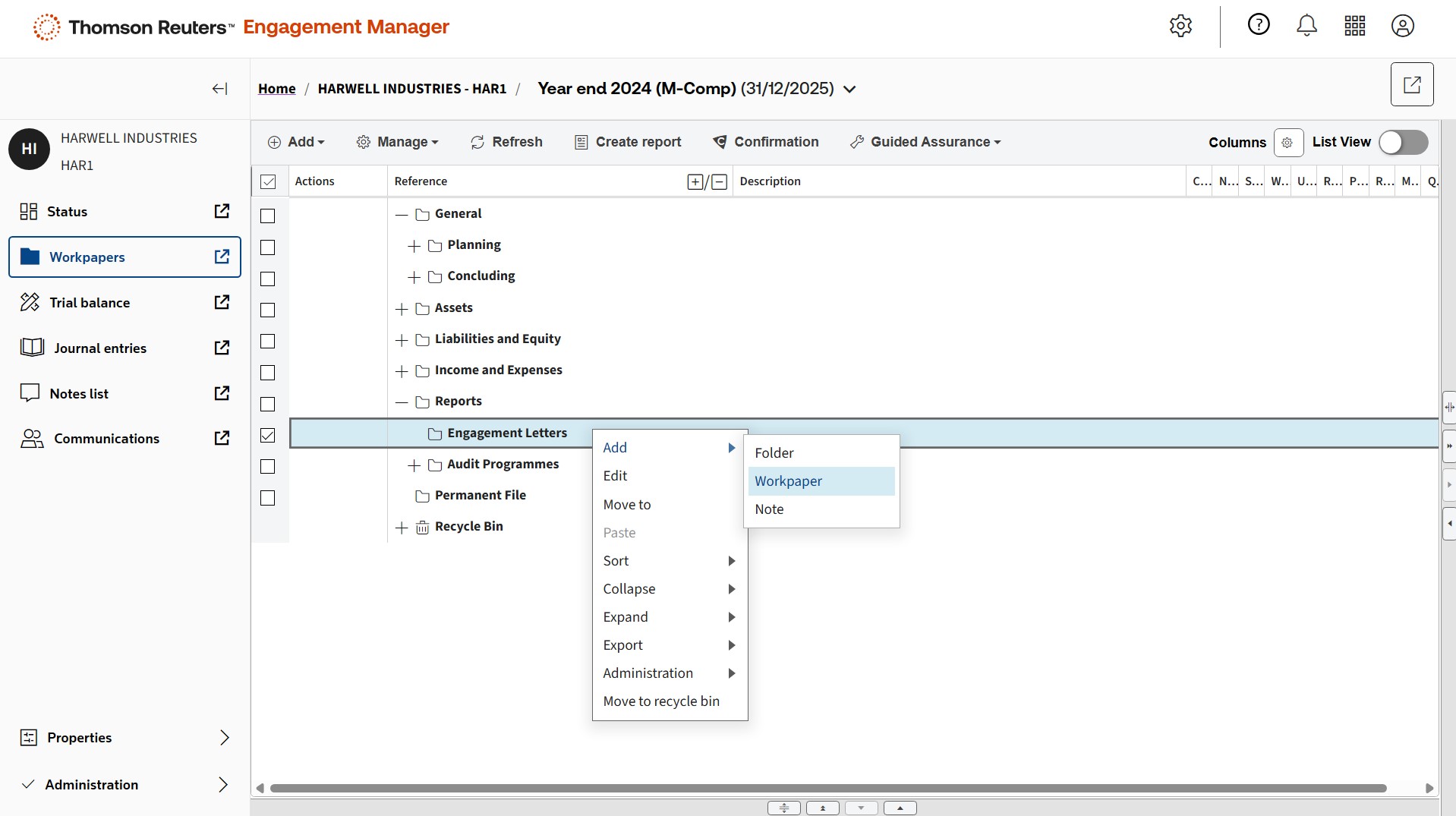Screen dimensions: 1456x816
Task: Toggle the List View switch
Action: point(1403,143)
